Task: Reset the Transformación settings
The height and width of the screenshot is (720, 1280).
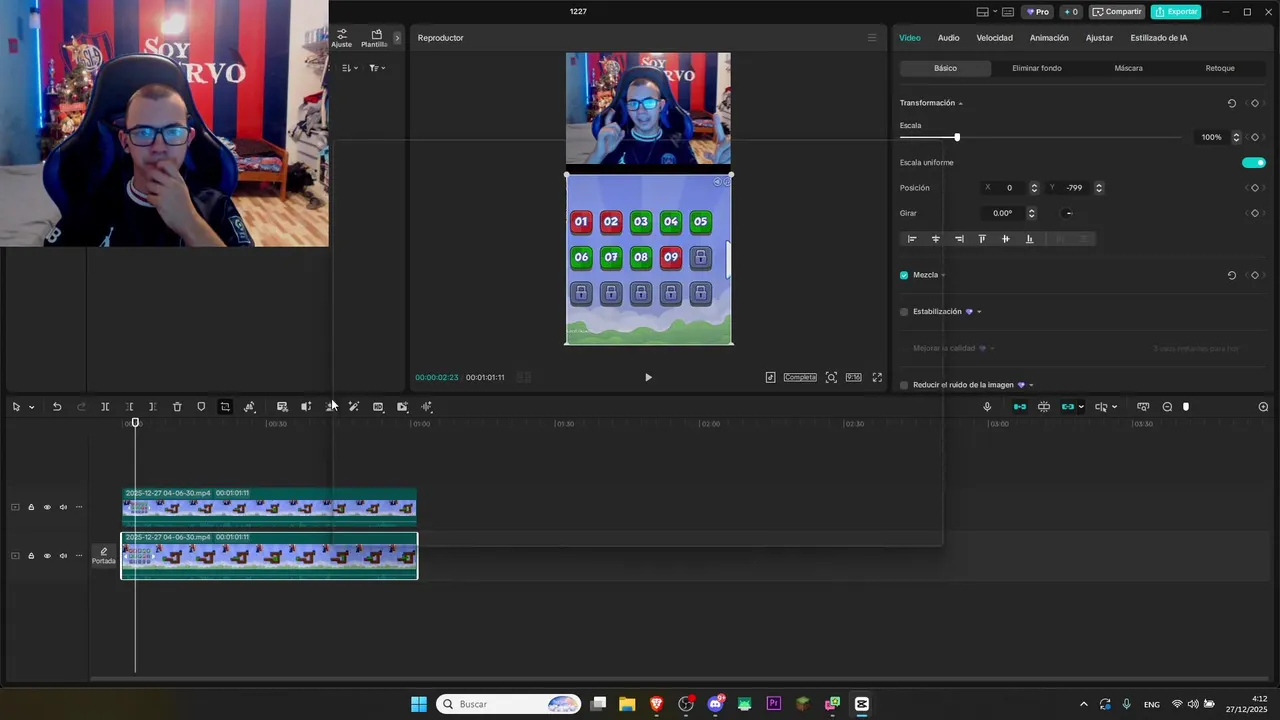Action: click(1231, 103)
